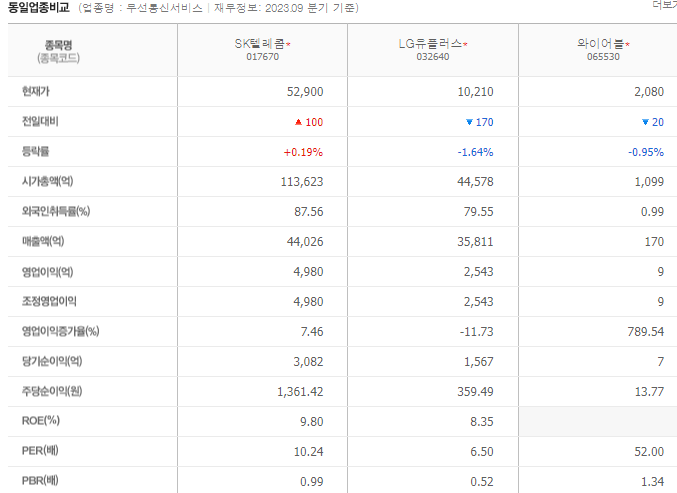This screenshot has width=677, height=493.
Task: Click PBR value 1.34
Action: point(652,481)
